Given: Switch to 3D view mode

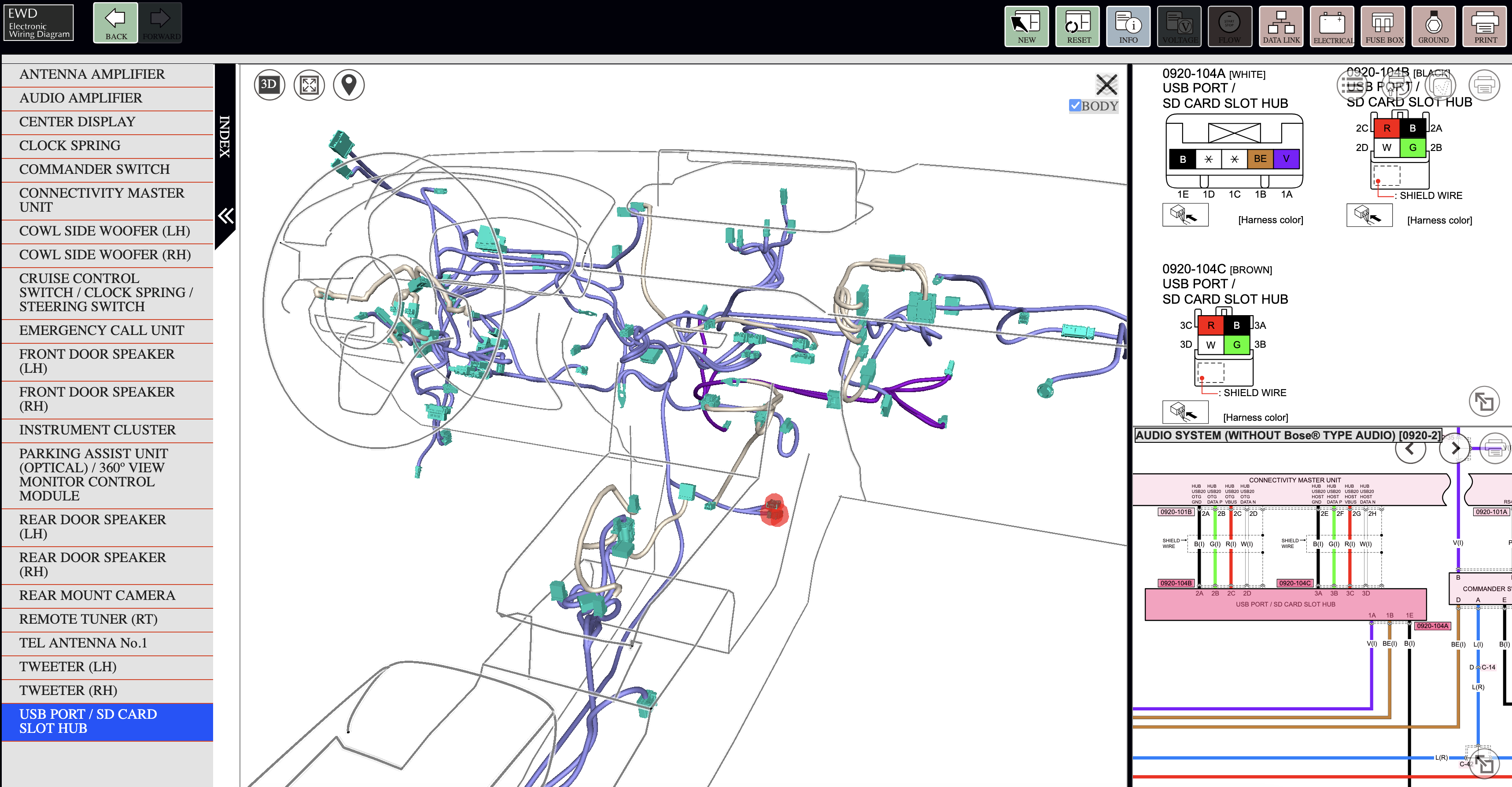Looking at the screenshot, I should pyautogui.click(x=269, y=85).
